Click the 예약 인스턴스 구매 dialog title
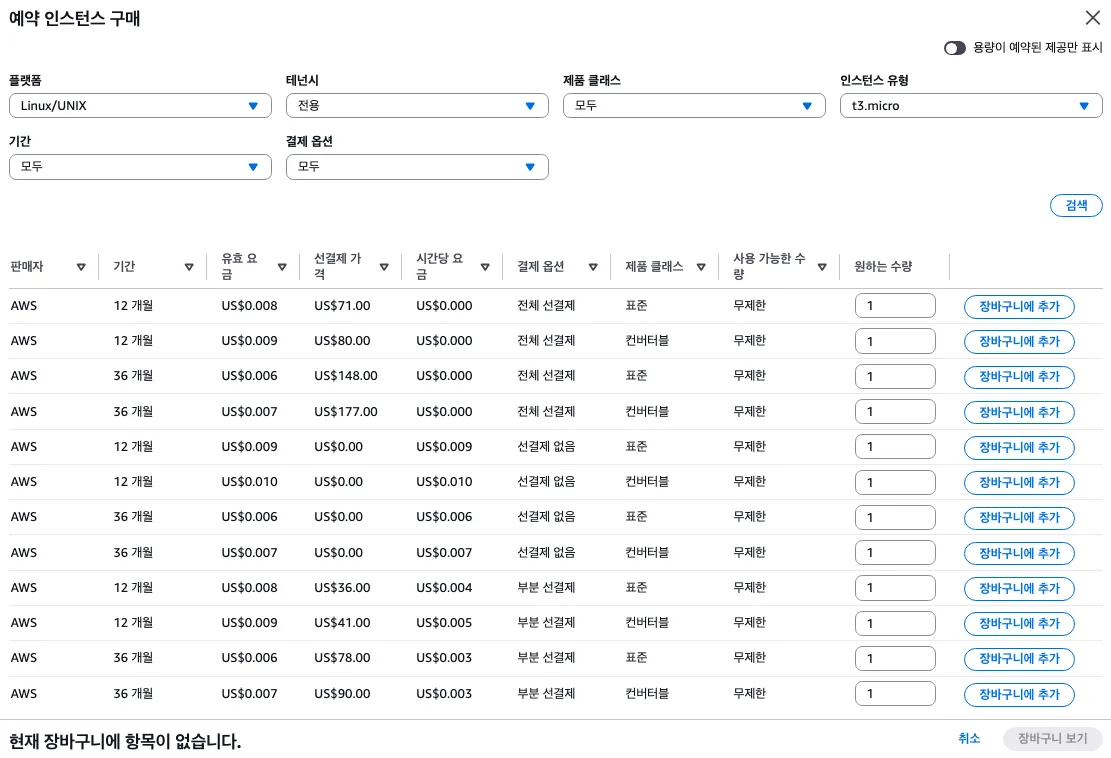Image resolution: width=1111 pixels, height=758 pixels. [x=74, y=18]
